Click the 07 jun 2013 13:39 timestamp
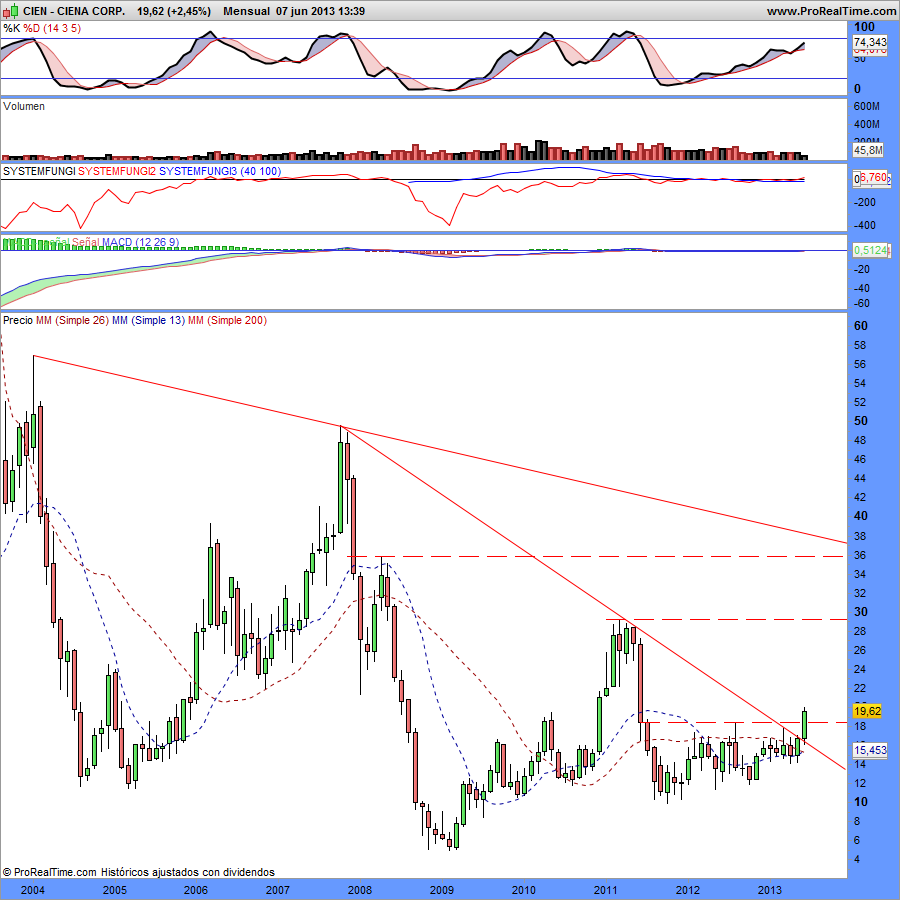The image size is (900, 900). [x=320, y=11]
